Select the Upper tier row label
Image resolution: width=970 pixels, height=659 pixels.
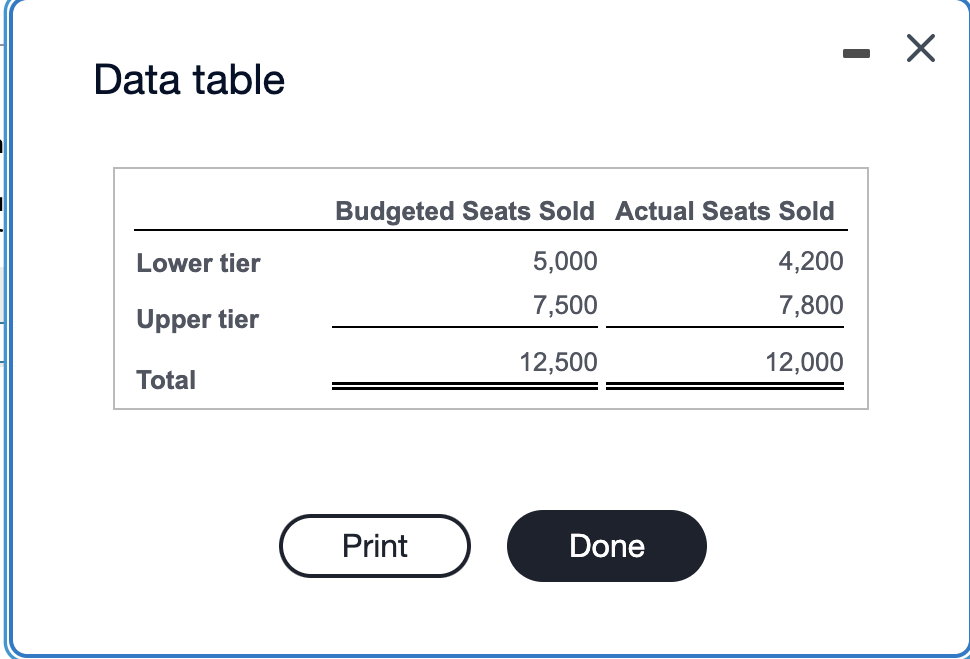point(197,319)
